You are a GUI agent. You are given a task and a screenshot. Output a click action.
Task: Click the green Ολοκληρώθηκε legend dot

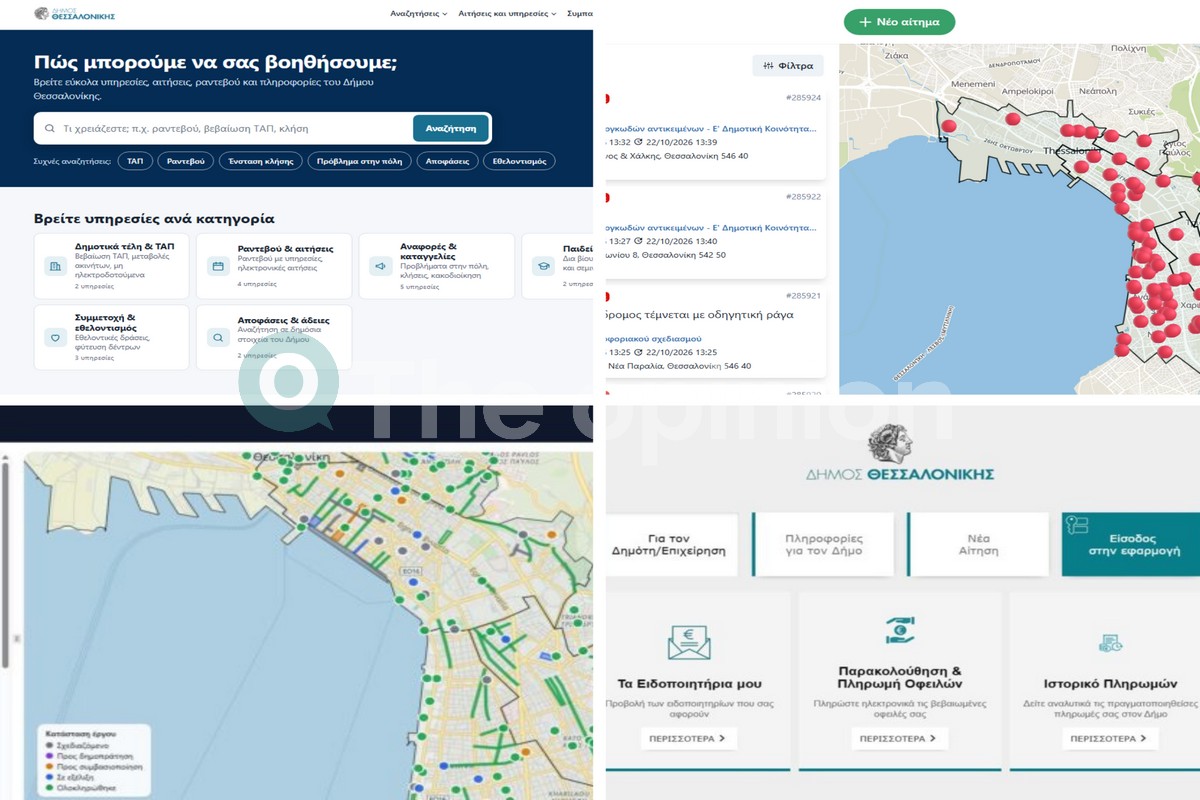tap(50, 788)
